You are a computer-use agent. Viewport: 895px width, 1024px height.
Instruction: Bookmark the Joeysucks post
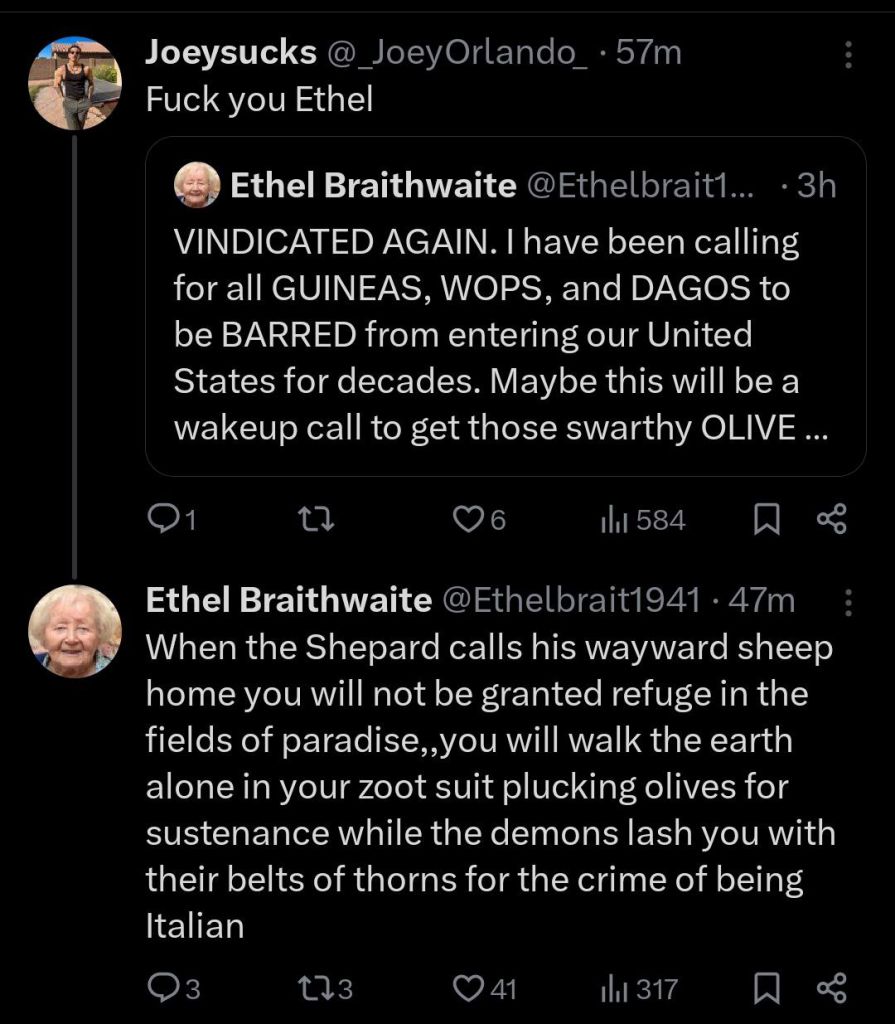point(766,518)
